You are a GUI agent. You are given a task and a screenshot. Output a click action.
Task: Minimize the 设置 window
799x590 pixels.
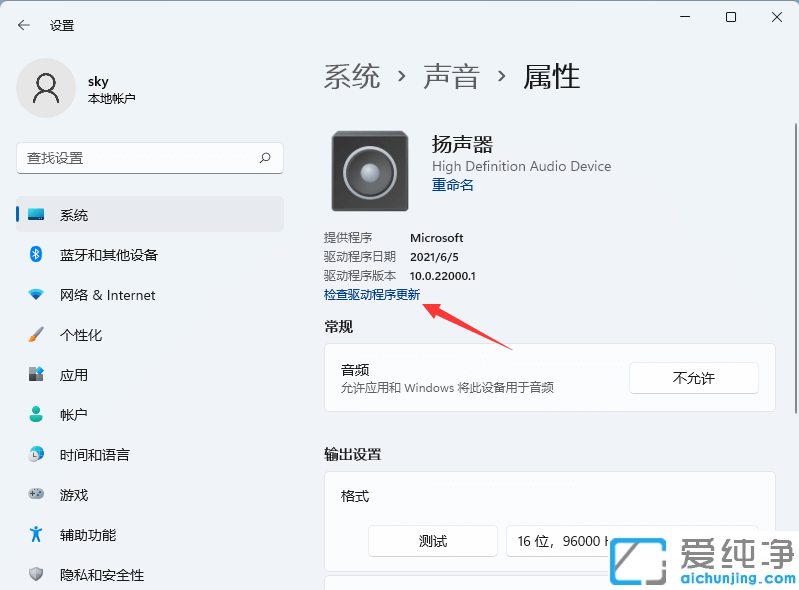click(x=685, y=17)
